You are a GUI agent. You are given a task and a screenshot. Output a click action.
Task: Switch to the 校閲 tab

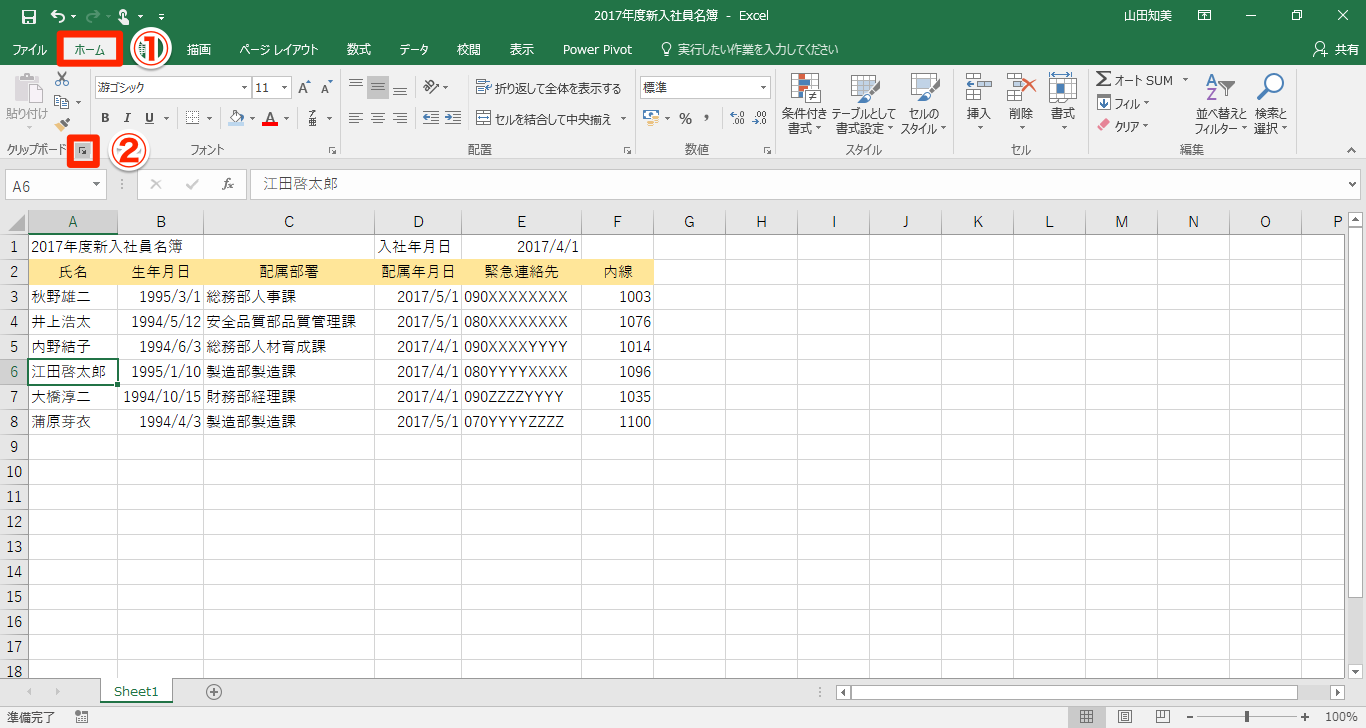[468, 49]
